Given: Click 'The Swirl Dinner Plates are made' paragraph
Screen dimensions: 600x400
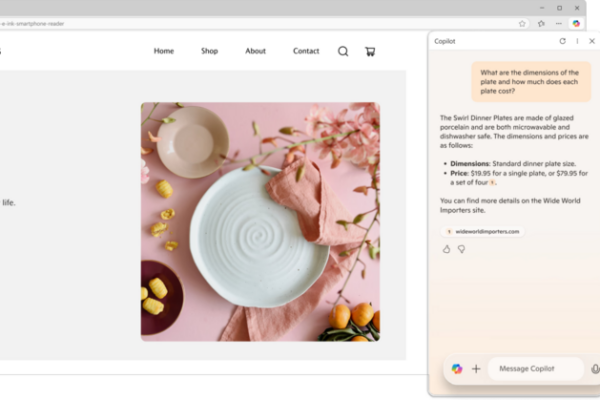Looking at the screenshot, I should click(514, 131).
